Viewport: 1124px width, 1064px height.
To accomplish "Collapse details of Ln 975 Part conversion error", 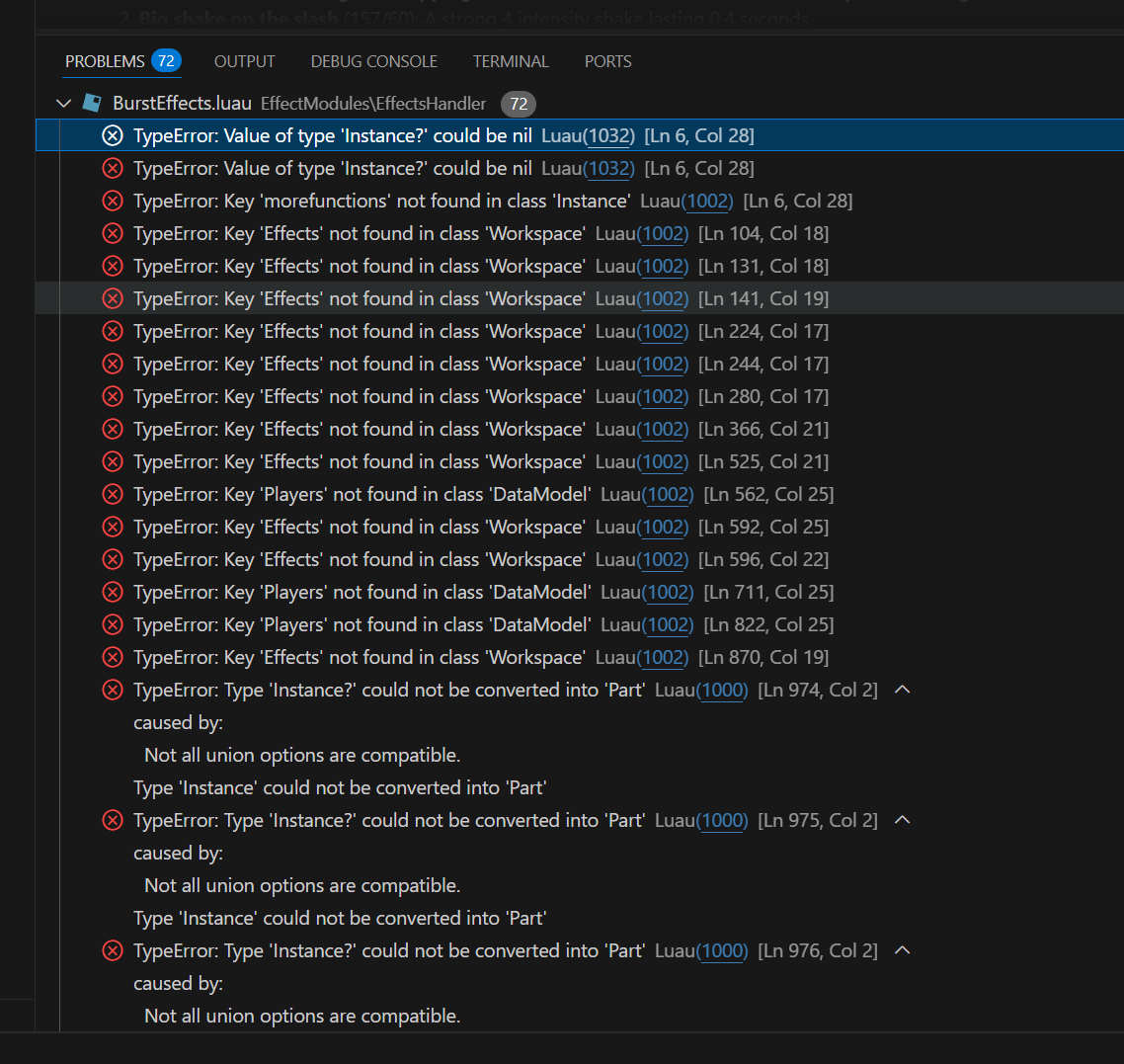I will point(903,820).
